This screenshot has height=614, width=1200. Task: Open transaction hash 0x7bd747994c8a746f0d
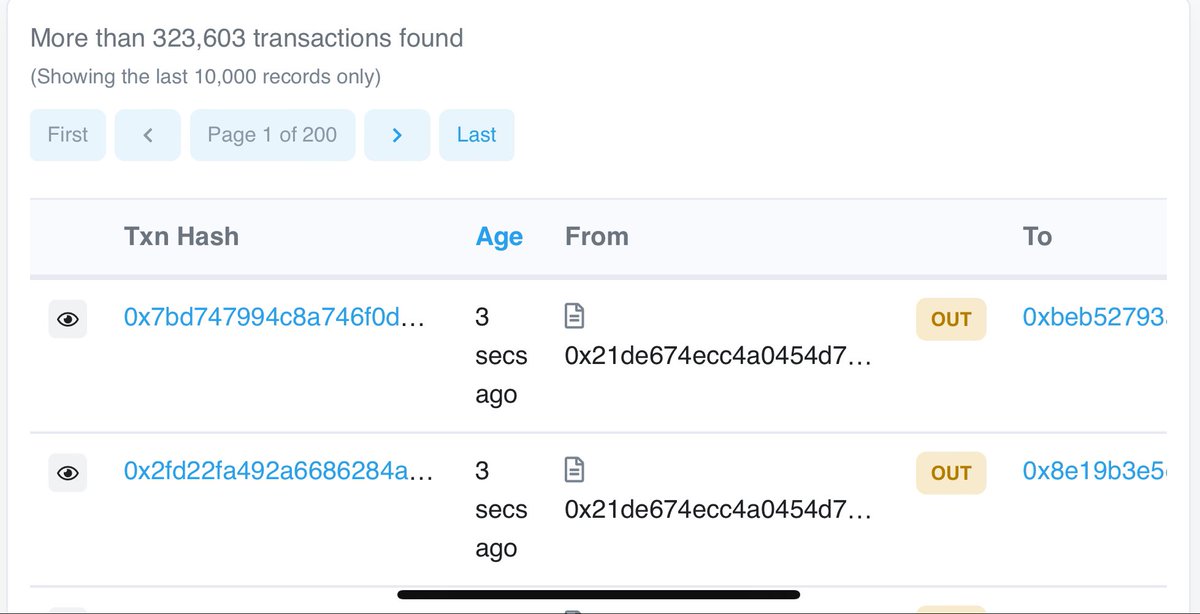pos(275,318)
